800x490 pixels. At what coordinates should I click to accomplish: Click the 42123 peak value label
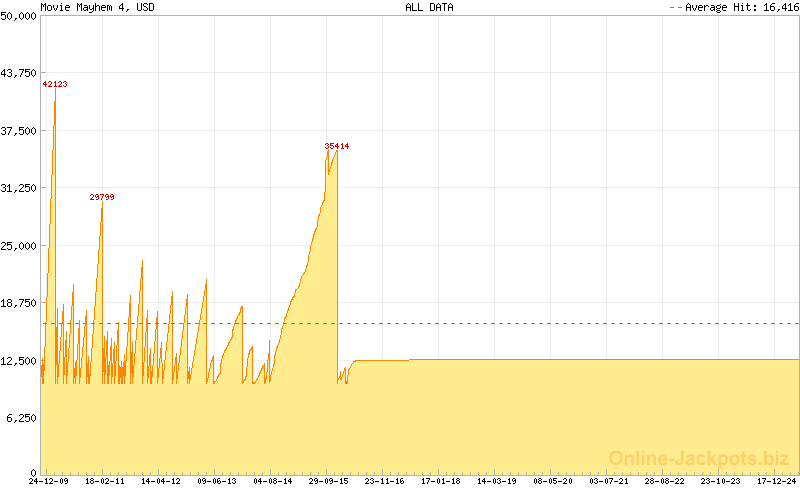pos(55,85)
